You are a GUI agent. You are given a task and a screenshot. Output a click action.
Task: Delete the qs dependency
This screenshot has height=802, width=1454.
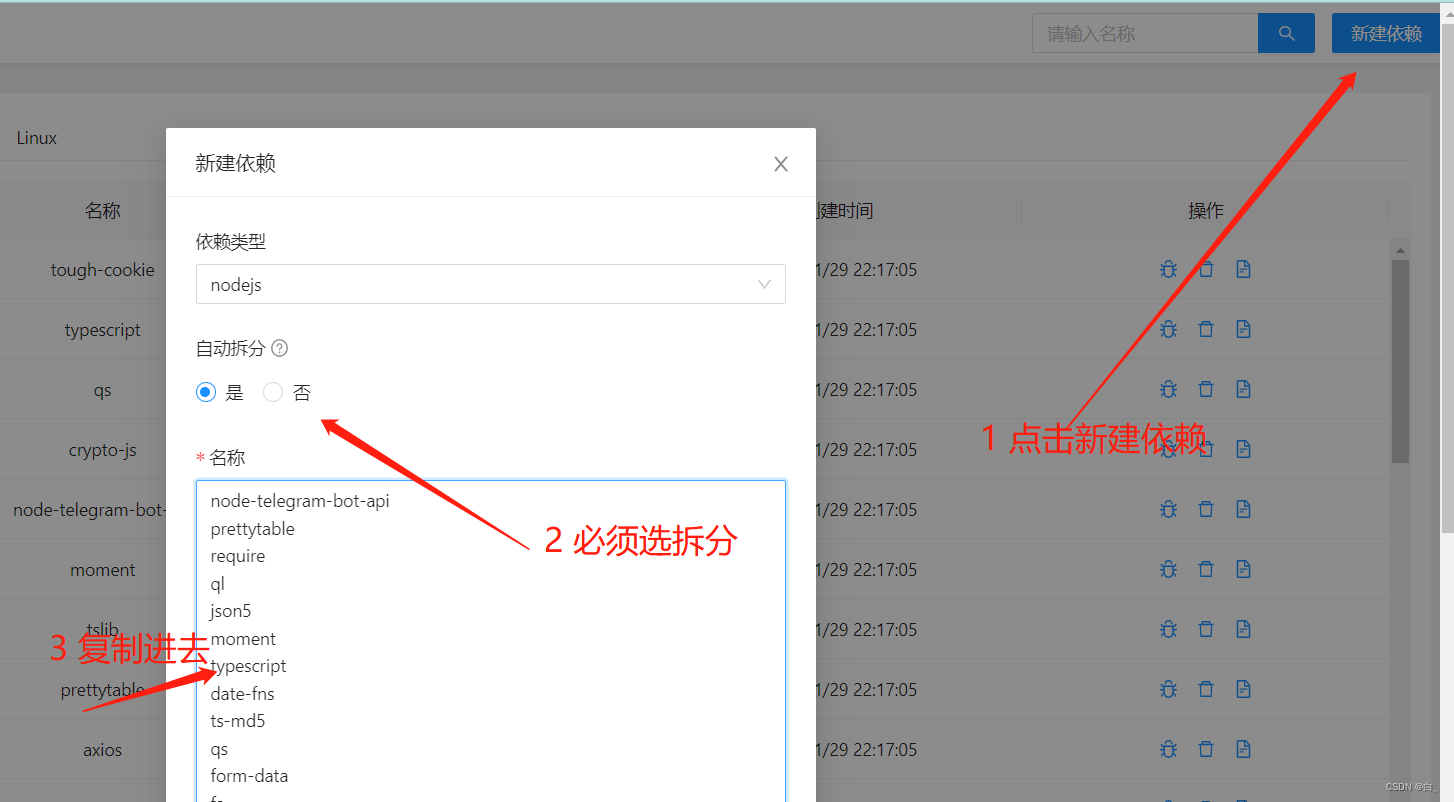coord(1206,389)
